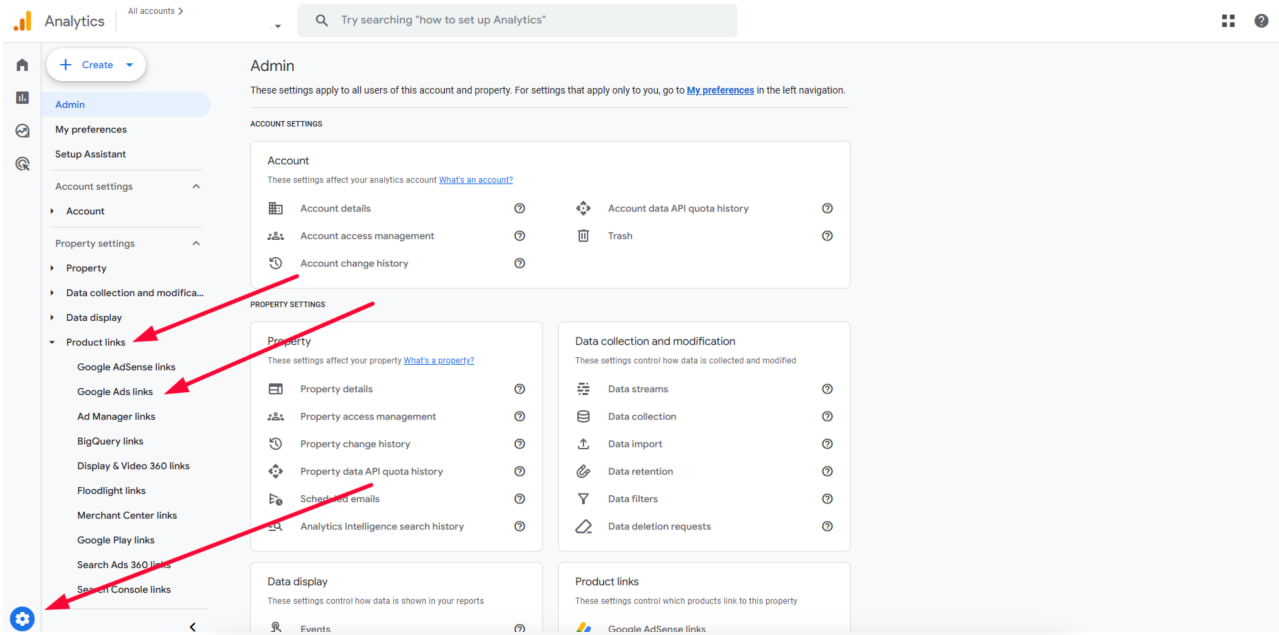The height and width of the screenshot is (635, 1279).
Task: Click the Data import upload icon
Action: [x=584, y=444]
